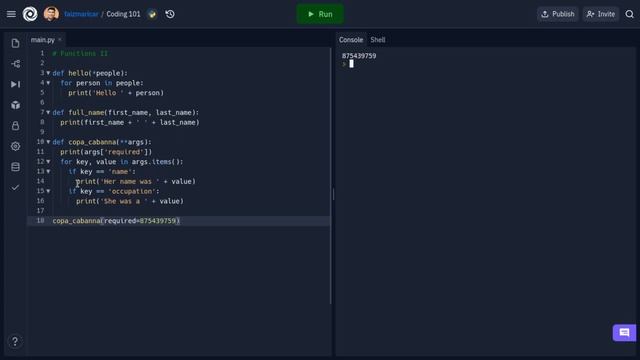This screenshot has width=640, height=360.
Task: Open the version history icon
Action: tap(170, 14)
